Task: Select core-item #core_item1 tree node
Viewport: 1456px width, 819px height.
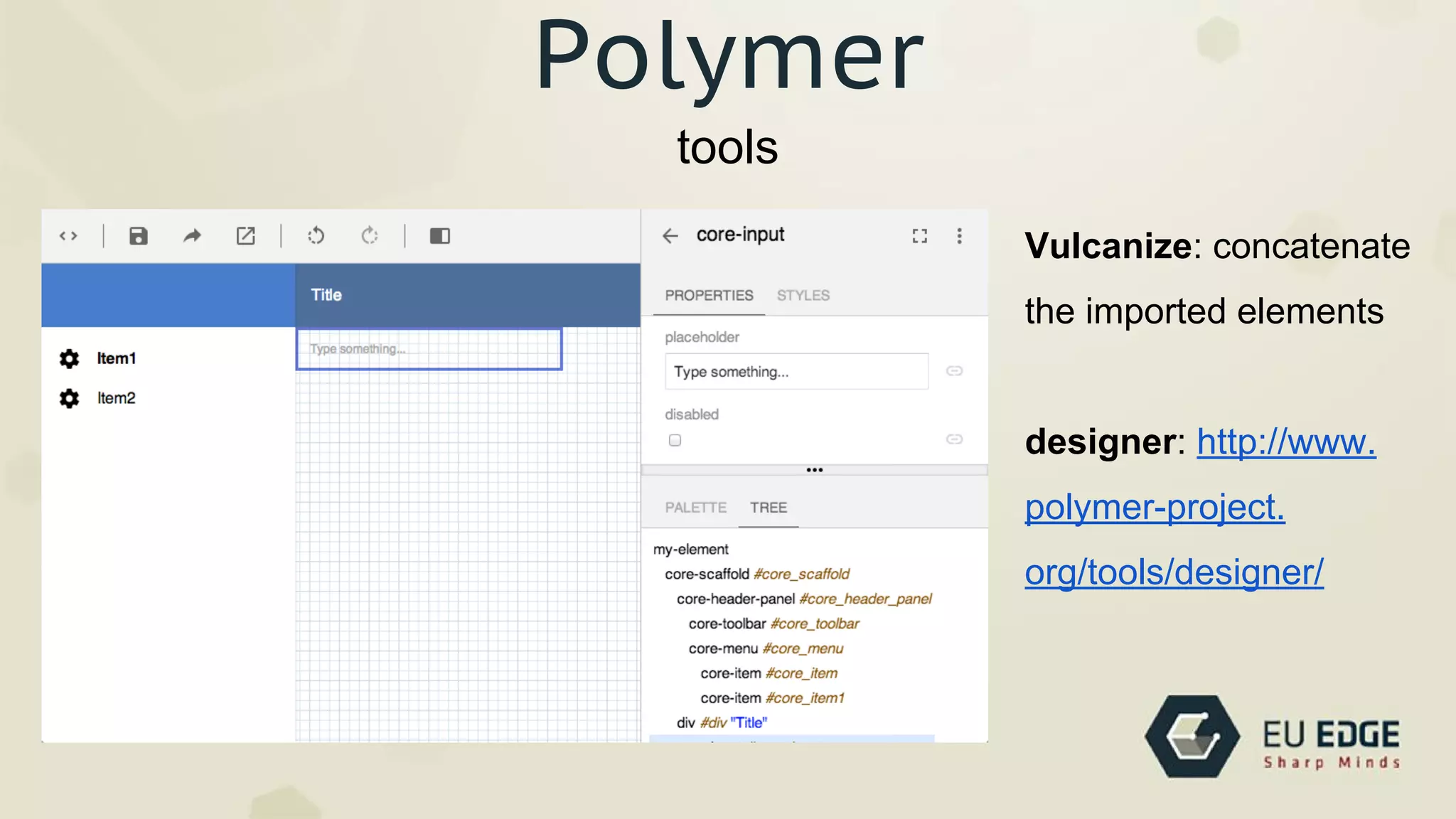Action: pos(772,698)
